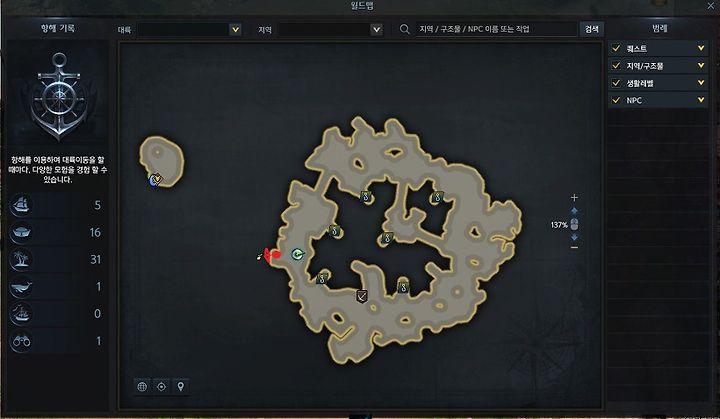Image resolution: width=720 pixels, height=419 pixels.
Task: Select the 범례 legend header tab
Action: [x=659, y=28]
